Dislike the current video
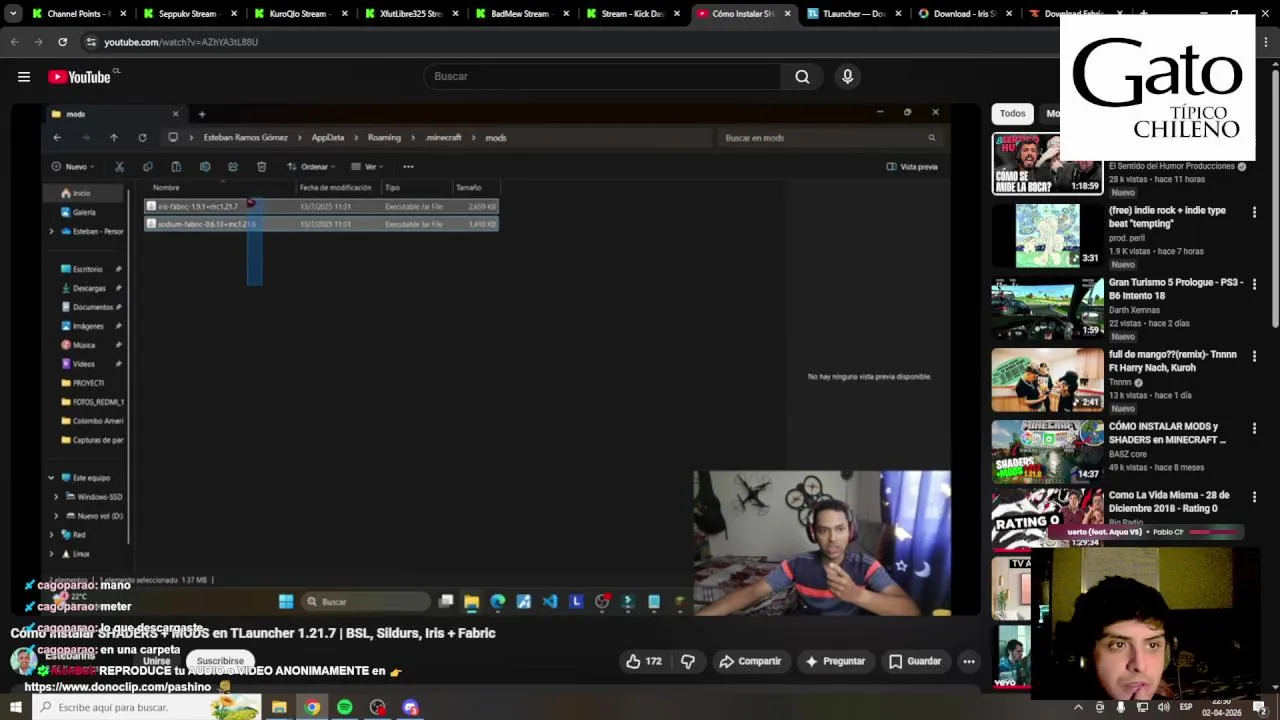Image resolution: width=1280 pixels, height=720 pixels. point(688,661)
